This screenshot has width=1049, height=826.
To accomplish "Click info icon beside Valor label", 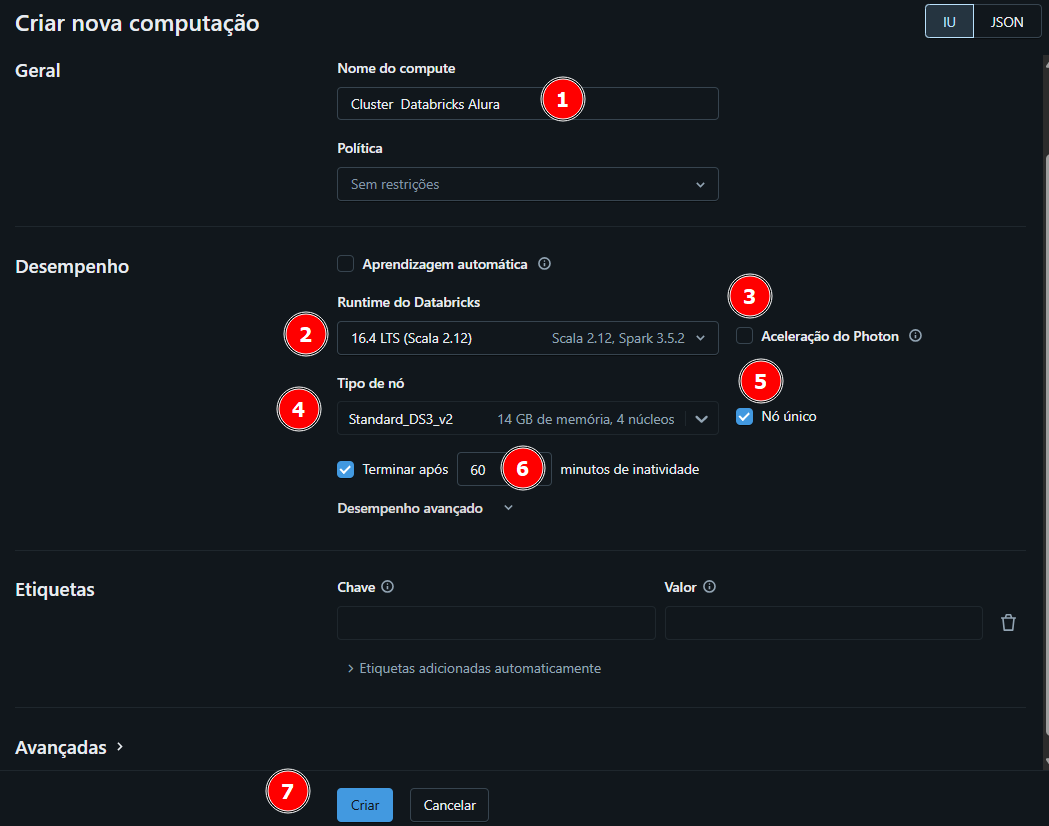I will pyautogui.click(x=710, y=587).
